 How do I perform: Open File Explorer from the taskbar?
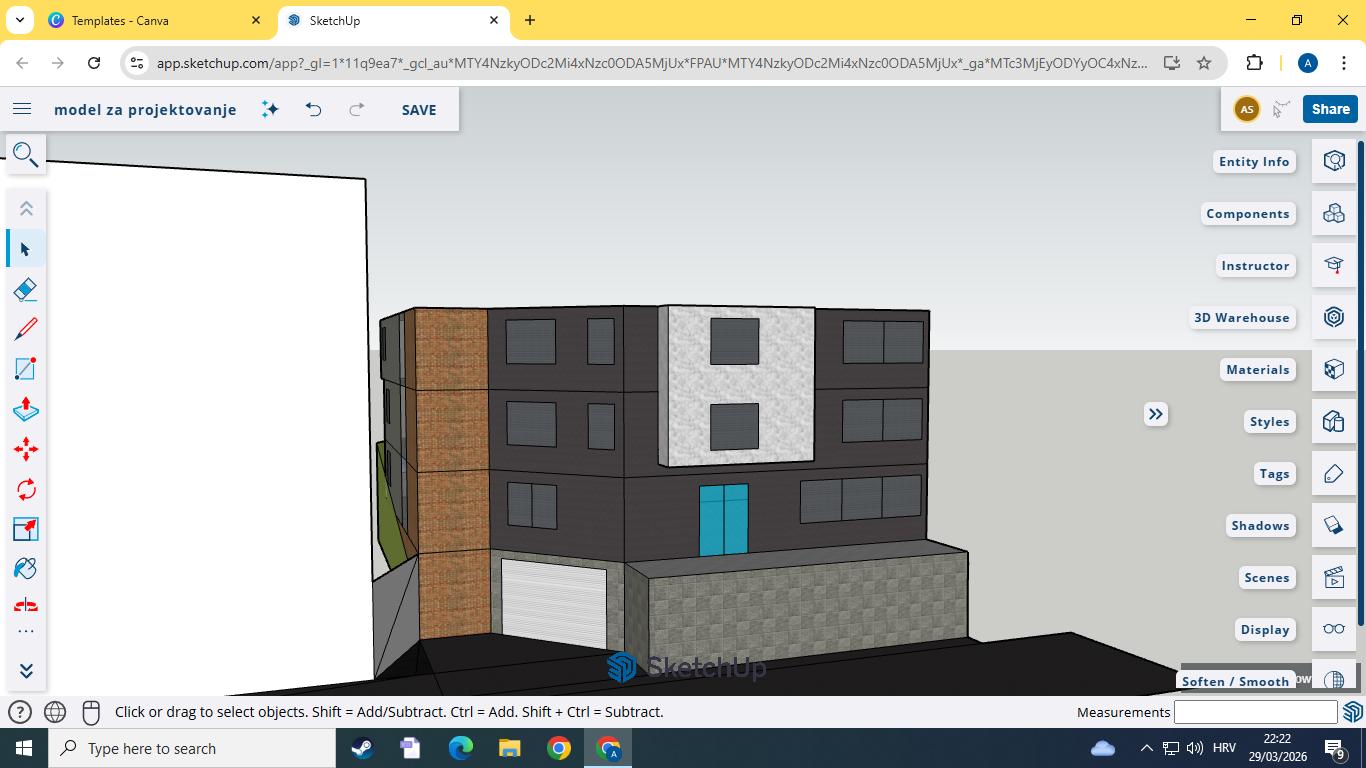point(509,748)
